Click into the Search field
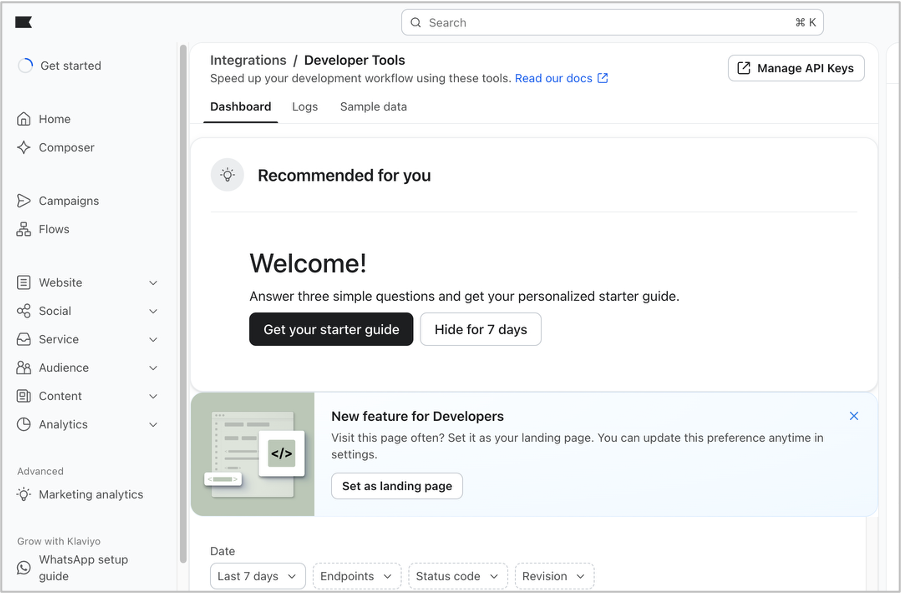 pyautogui.click(x=612, y=22)
